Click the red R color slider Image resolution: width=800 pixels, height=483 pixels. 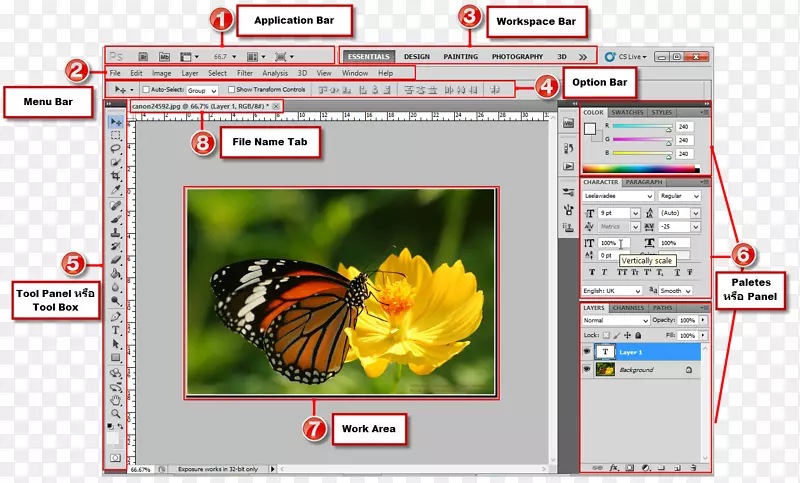pos(641,127)
